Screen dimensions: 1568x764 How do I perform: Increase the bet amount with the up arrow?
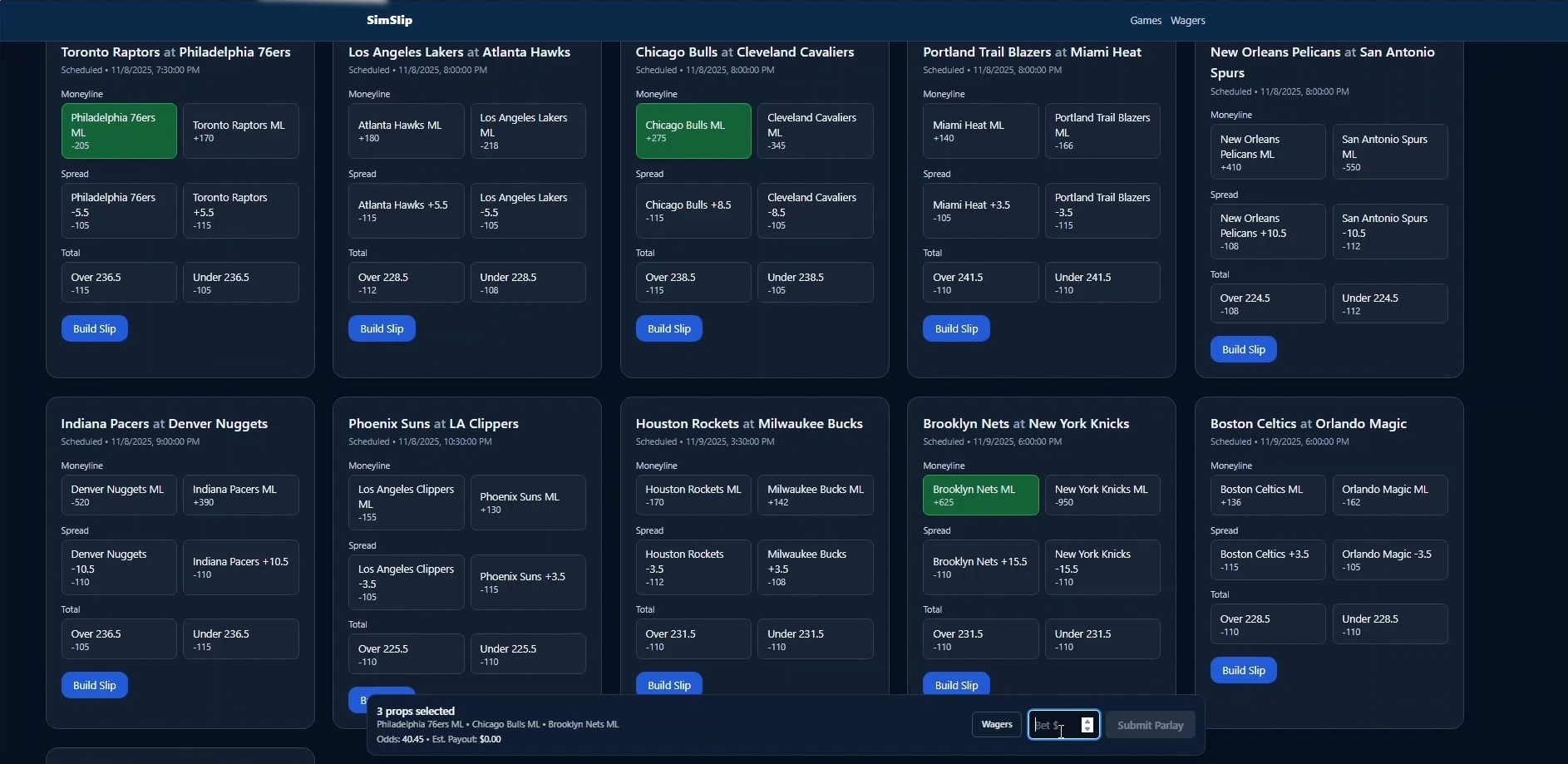1087,721
